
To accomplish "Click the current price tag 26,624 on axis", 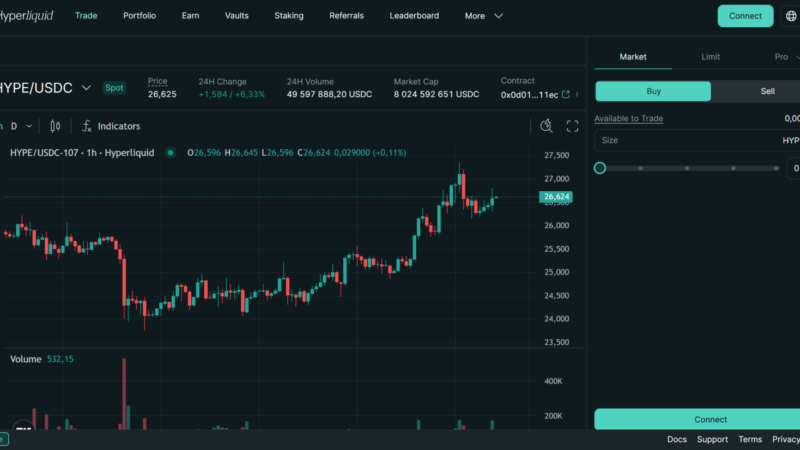I will (556, 196).
